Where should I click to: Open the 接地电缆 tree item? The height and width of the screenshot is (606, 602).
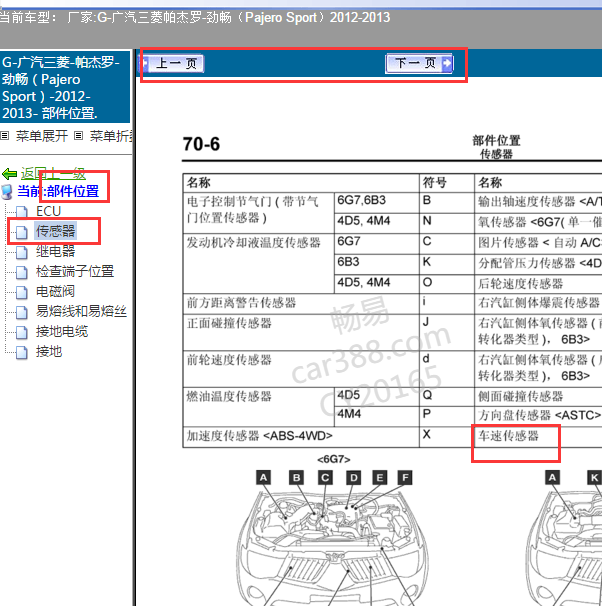tap(62, 332)
